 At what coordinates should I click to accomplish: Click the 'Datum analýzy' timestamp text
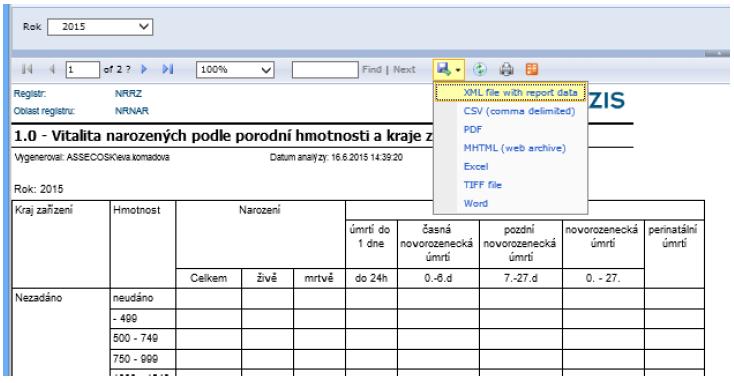click(x=336, y=157)
